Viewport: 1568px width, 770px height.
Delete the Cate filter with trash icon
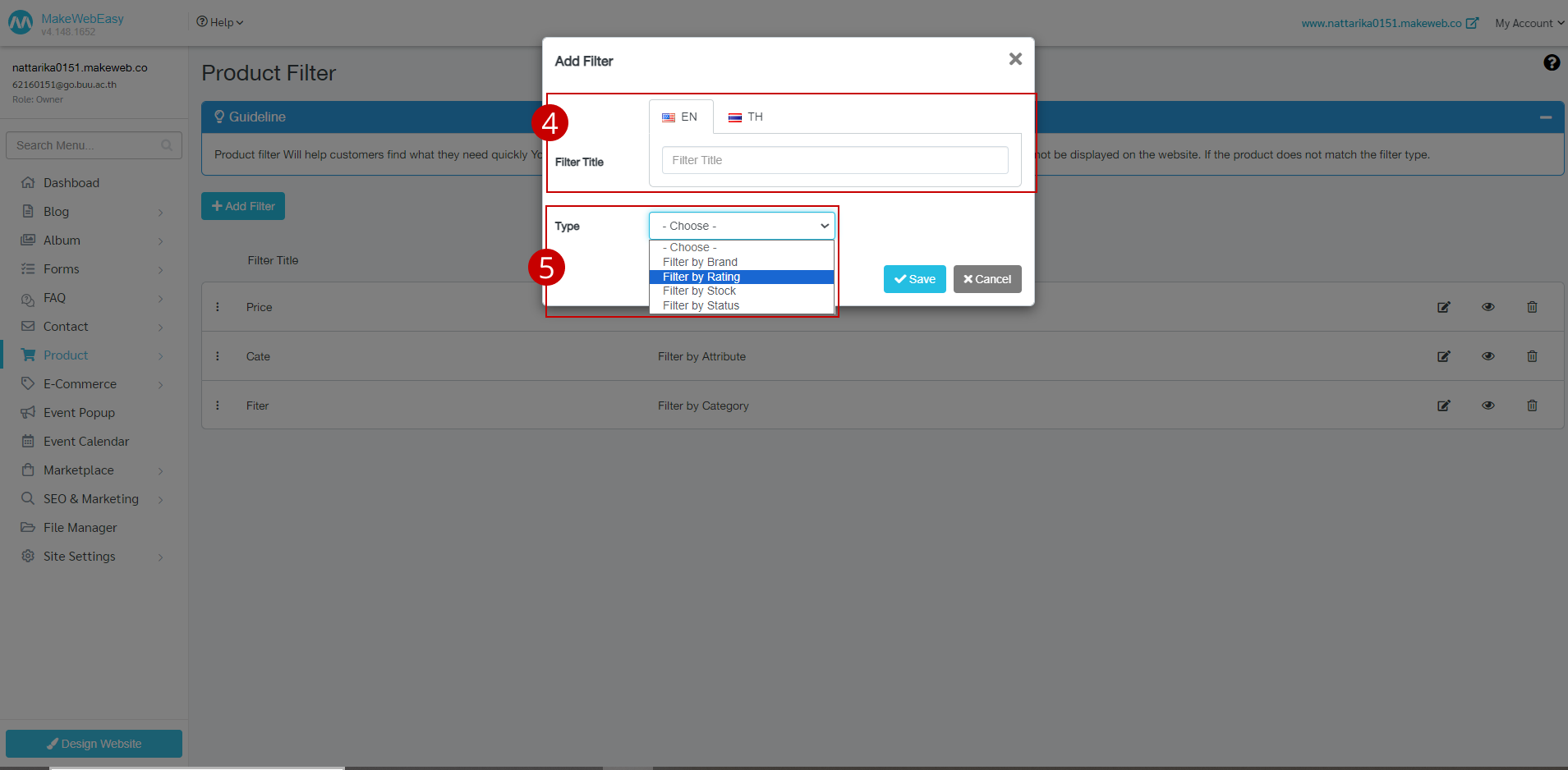(1532, 355)
